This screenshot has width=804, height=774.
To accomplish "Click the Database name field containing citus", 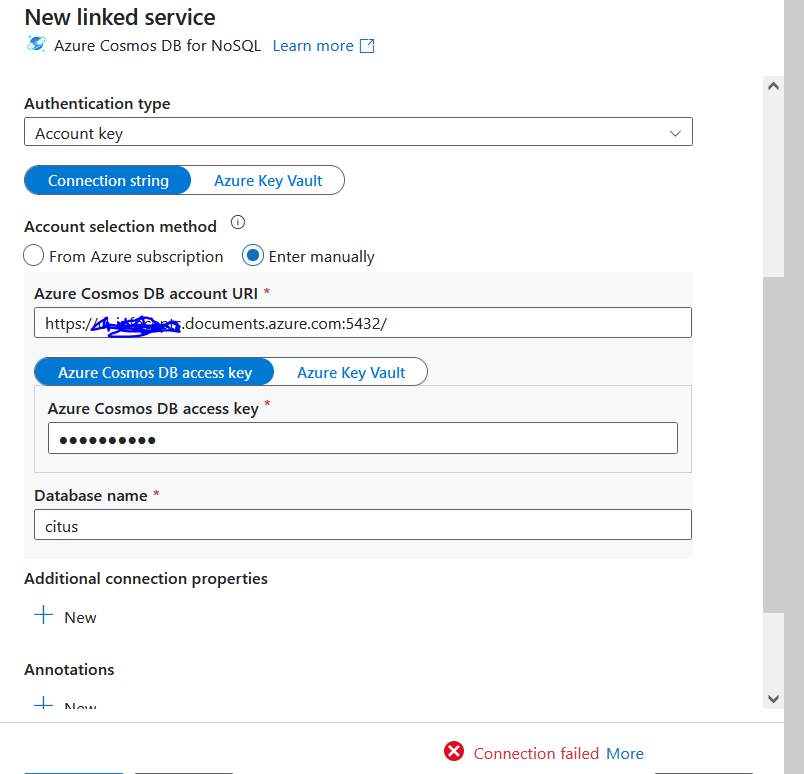I will coord(362,525).
